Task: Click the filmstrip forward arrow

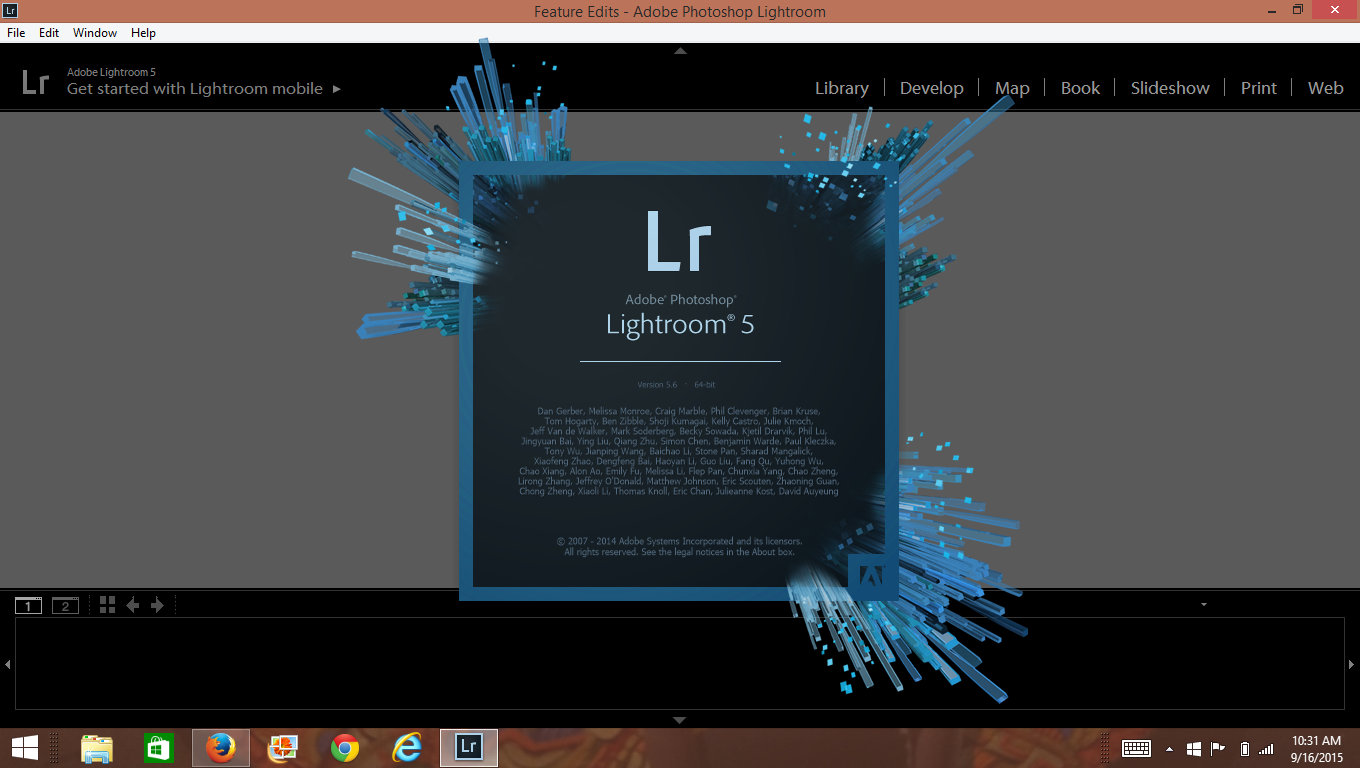Action: tap(157, 604)
